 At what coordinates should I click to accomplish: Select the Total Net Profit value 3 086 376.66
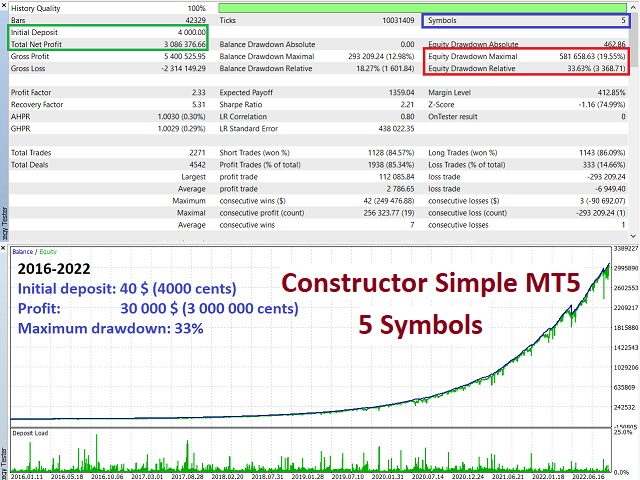[x=185, y=44]
